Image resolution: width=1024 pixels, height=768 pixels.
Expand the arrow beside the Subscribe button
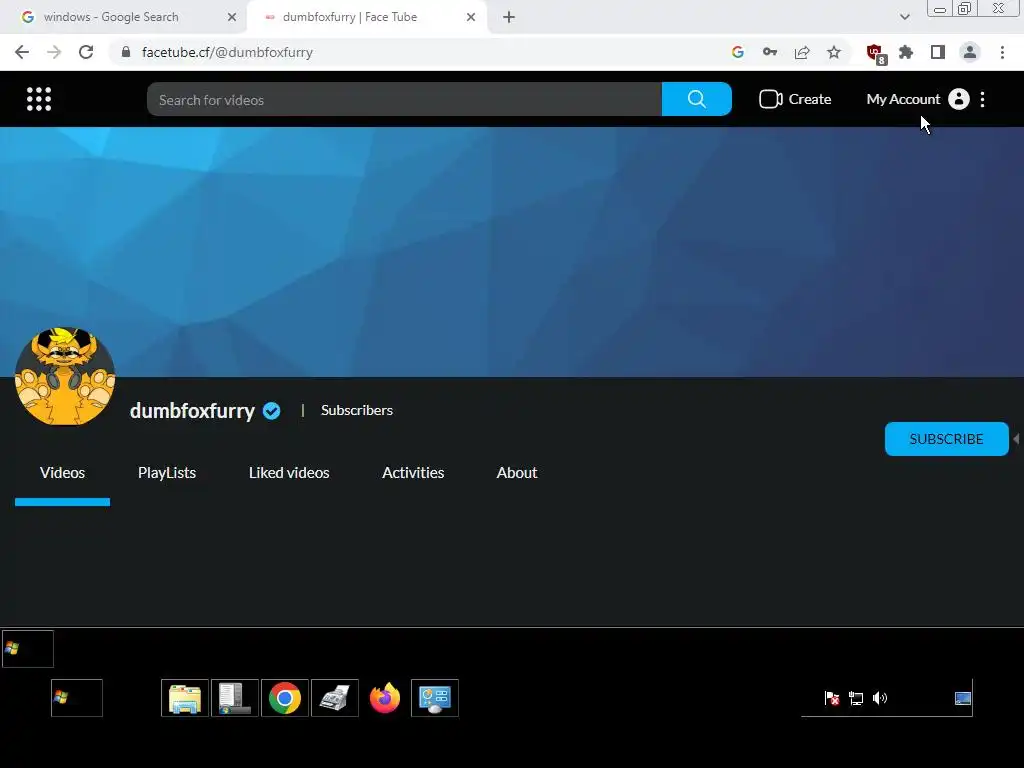click(x=1016, y=439)
